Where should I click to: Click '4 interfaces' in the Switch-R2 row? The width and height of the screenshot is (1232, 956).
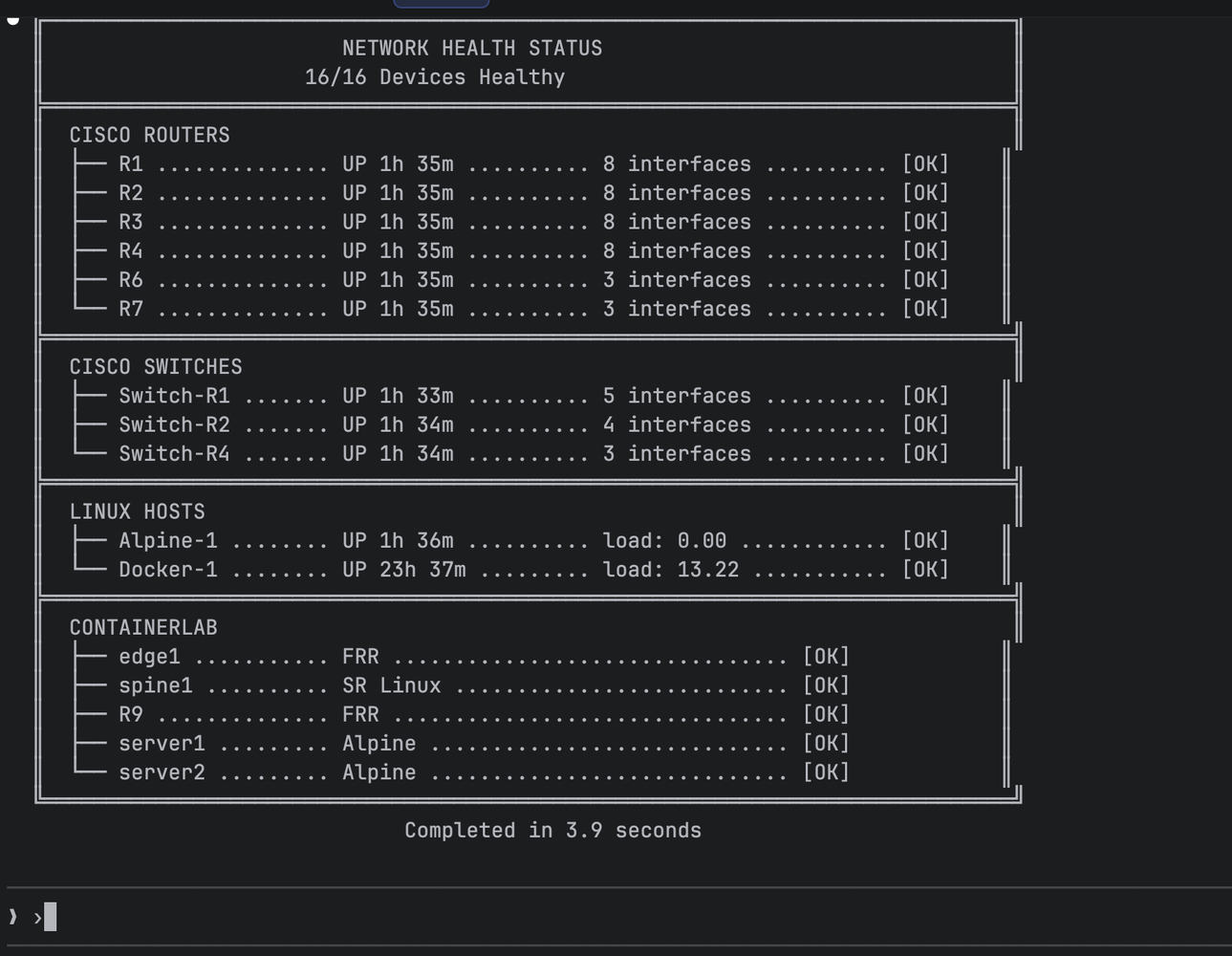[x=677, y=424]
